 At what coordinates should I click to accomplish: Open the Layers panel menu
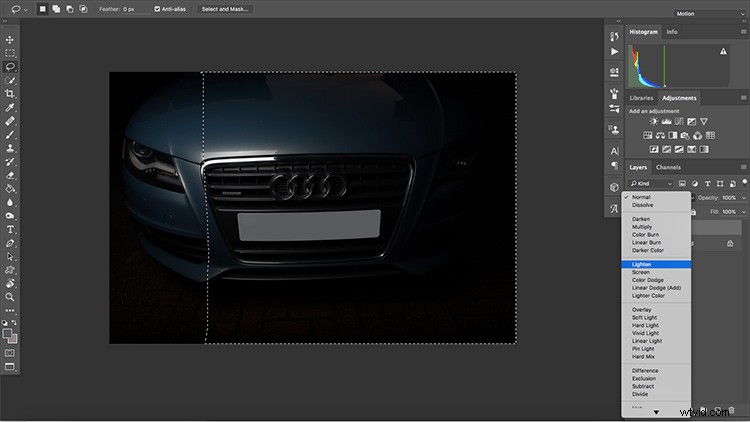click(743, 167)
